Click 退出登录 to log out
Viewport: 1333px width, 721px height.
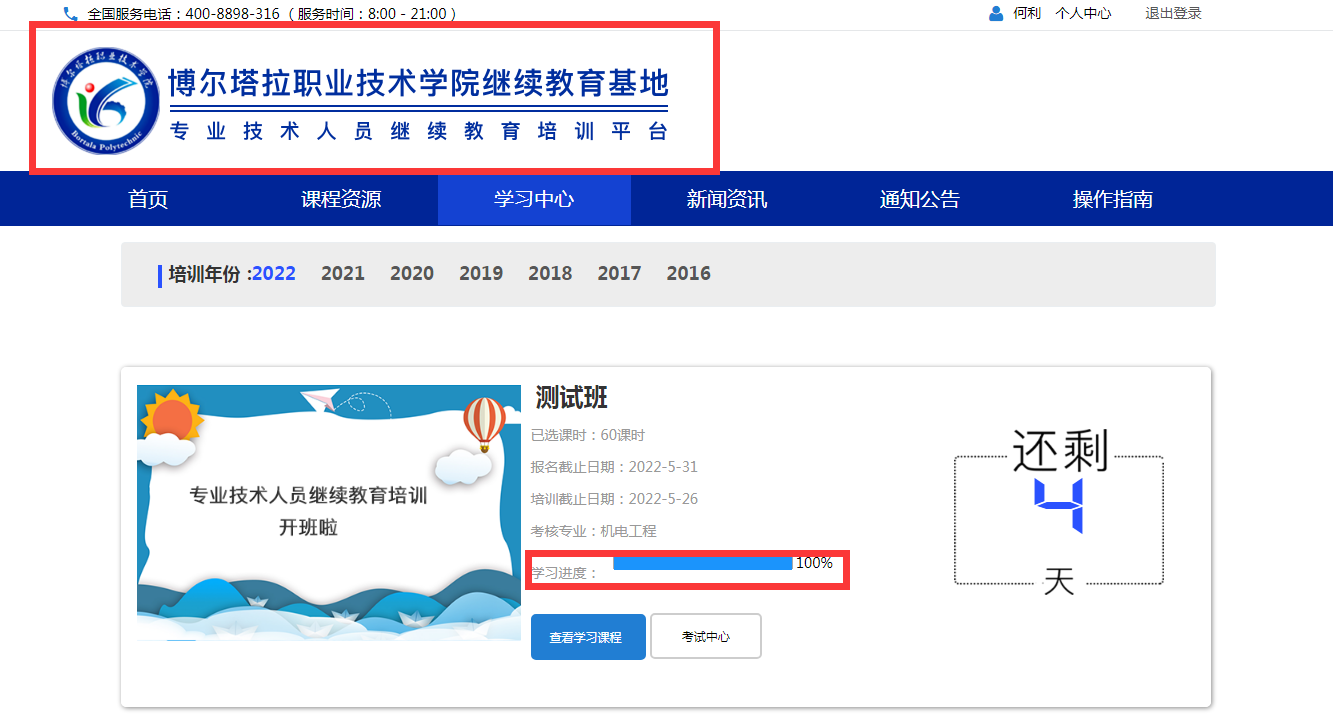(x=1173, y=14)
